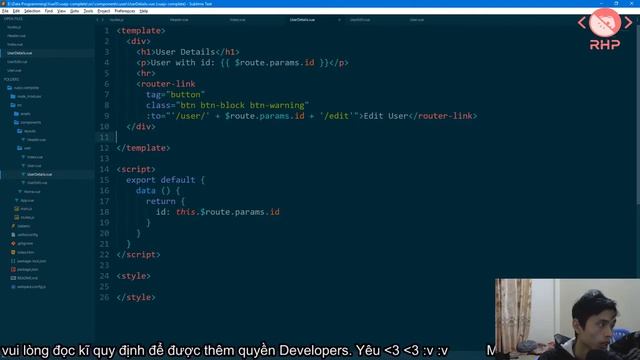640x360 pixels.
Task: Click the README.md file icon
Action: (13, 278)
